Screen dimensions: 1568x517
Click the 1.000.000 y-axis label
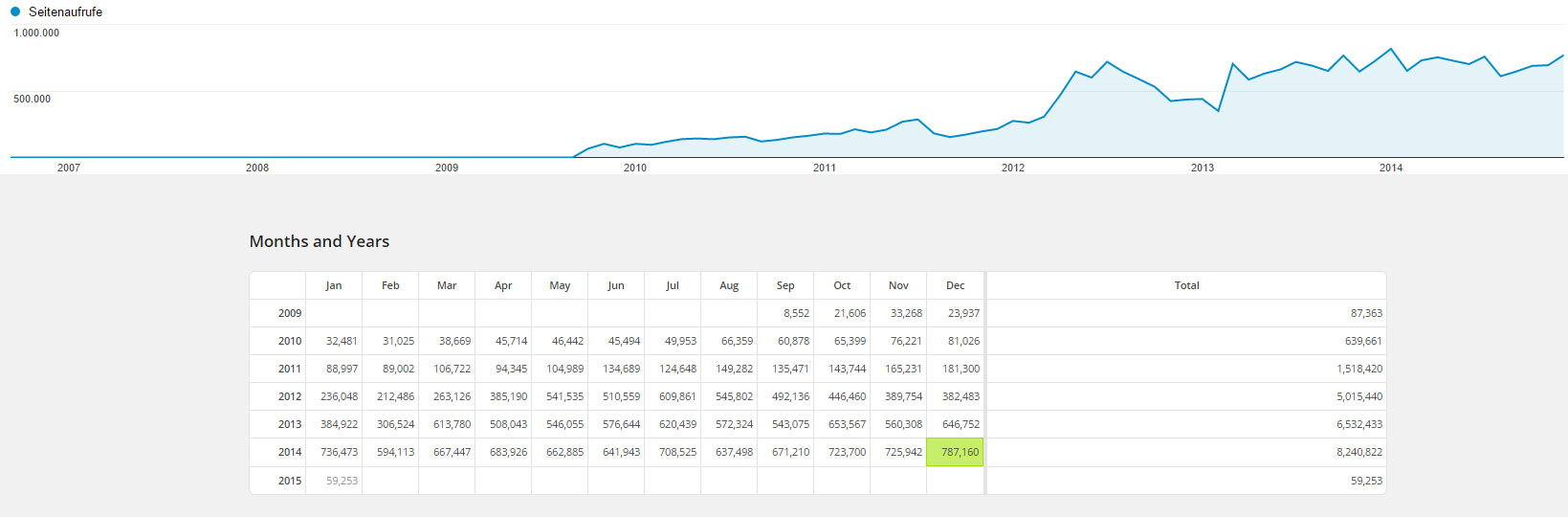(x=36, y=33)
